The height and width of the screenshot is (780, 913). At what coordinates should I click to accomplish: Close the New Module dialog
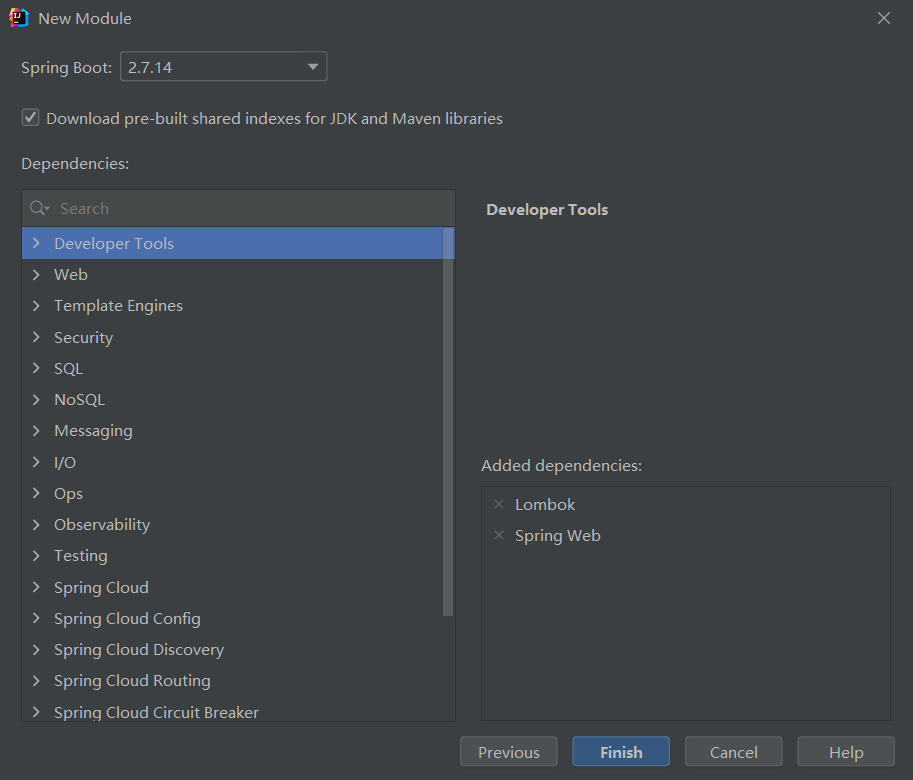(x=884, y=18)
